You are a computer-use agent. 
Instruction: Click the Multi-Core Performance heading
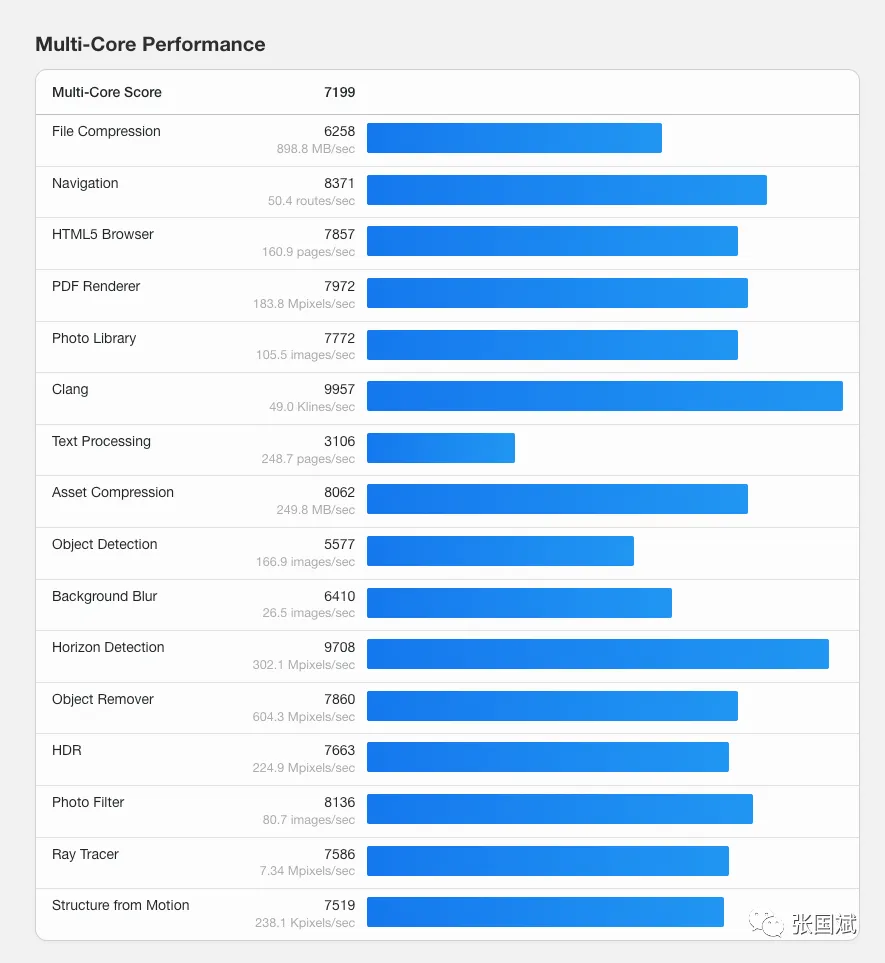tap(150, 44)
